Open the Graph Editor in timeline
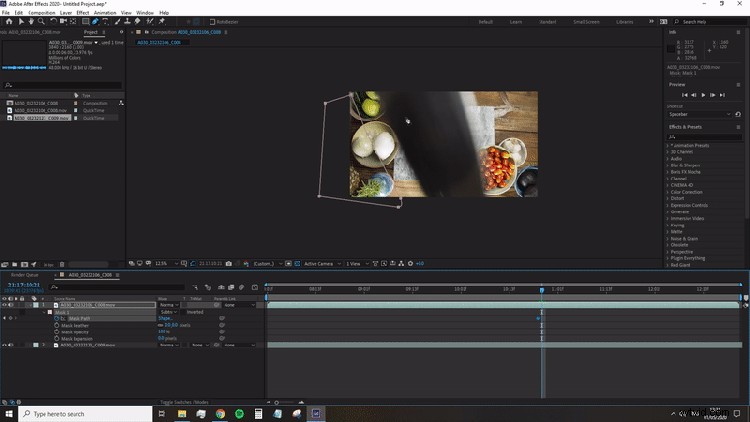750x422 pixels. (254, 288)
